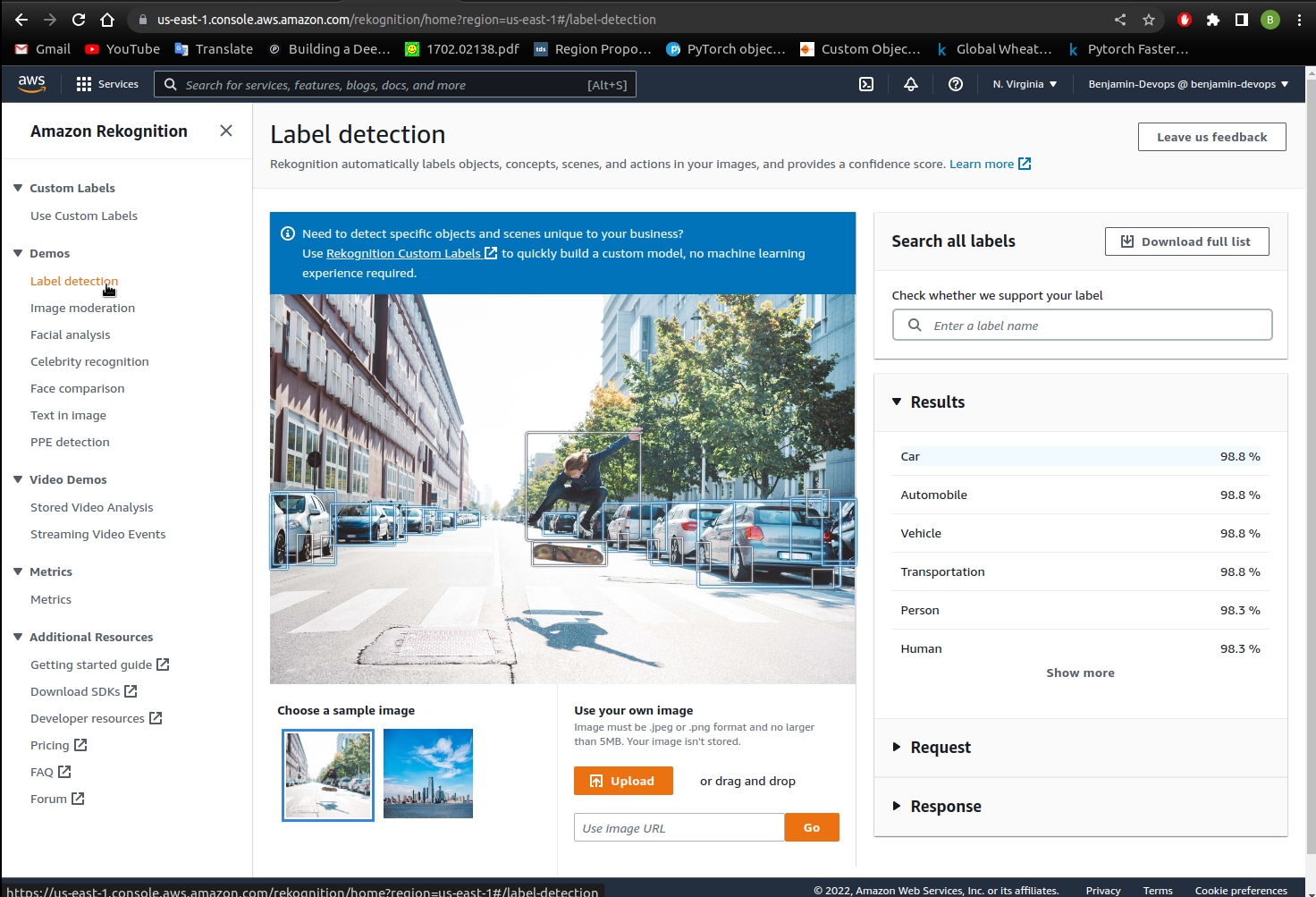Viewport: 1316px width, 897px height.
Task: Select the city skyline sample image thumbnail
Action: [x=428, y=774]
